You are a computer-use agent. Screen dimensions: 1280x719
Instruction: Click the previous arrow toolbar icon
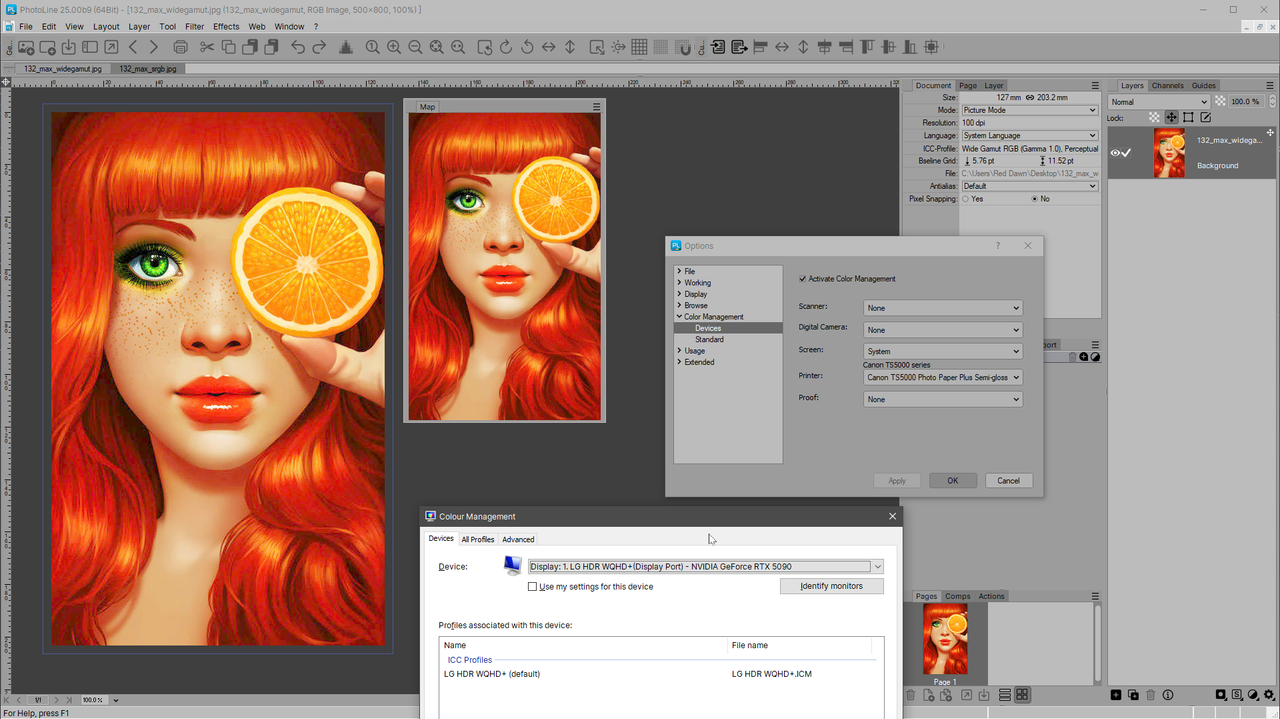133,47
